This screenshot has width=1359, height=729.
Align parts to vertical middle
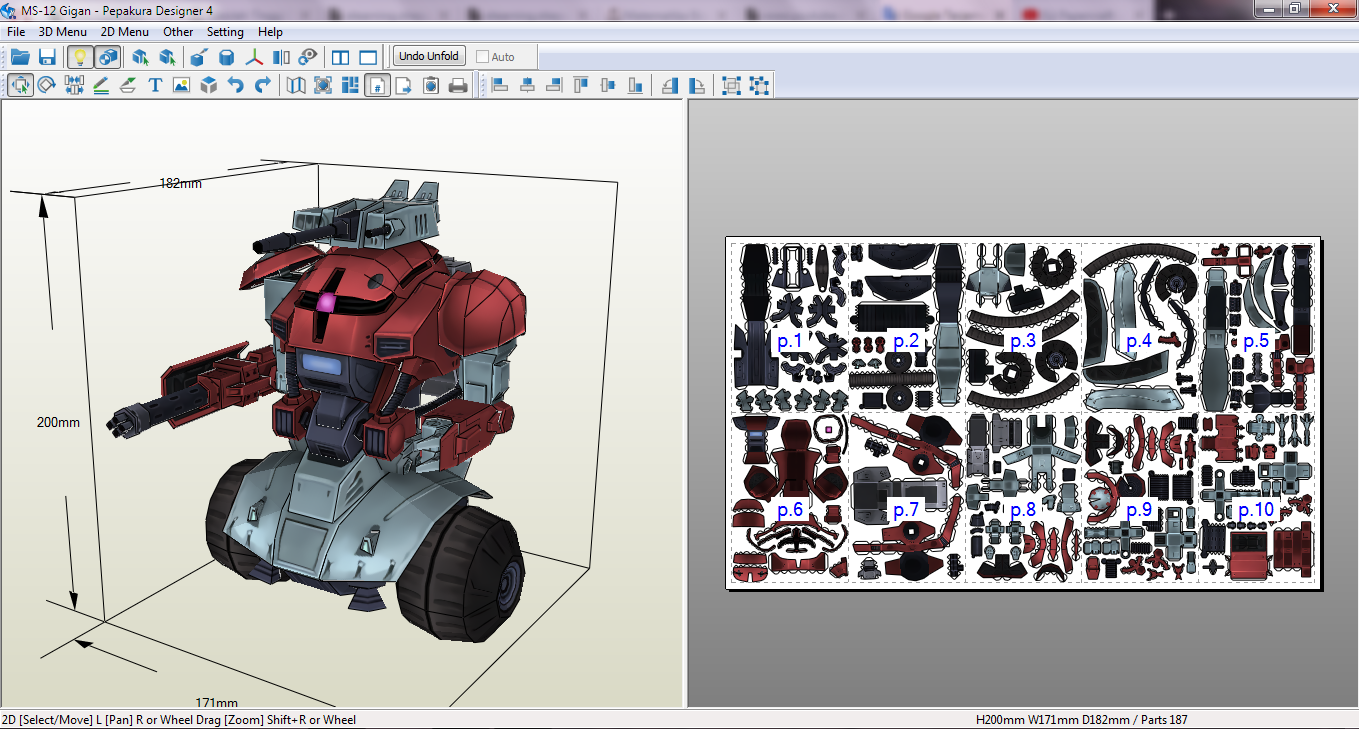608,85
